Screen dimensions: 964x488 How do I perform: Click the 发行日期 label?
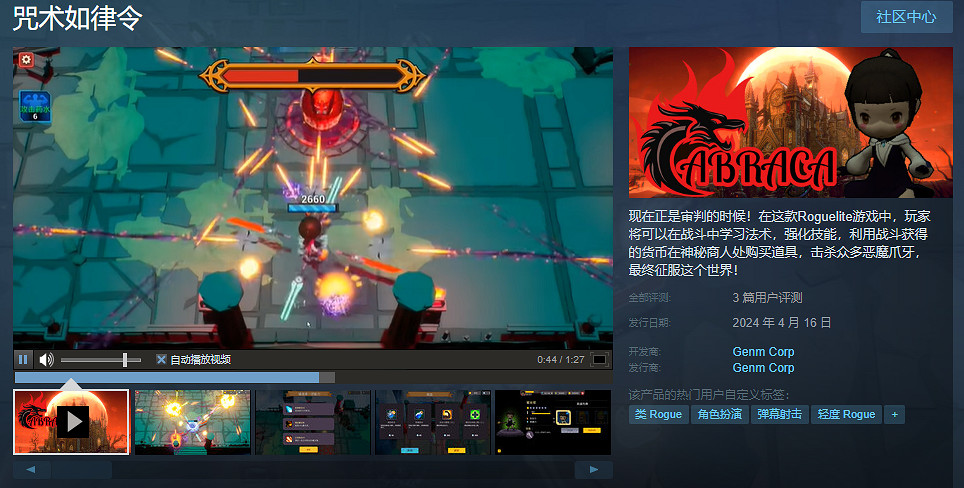click(650, 323)
